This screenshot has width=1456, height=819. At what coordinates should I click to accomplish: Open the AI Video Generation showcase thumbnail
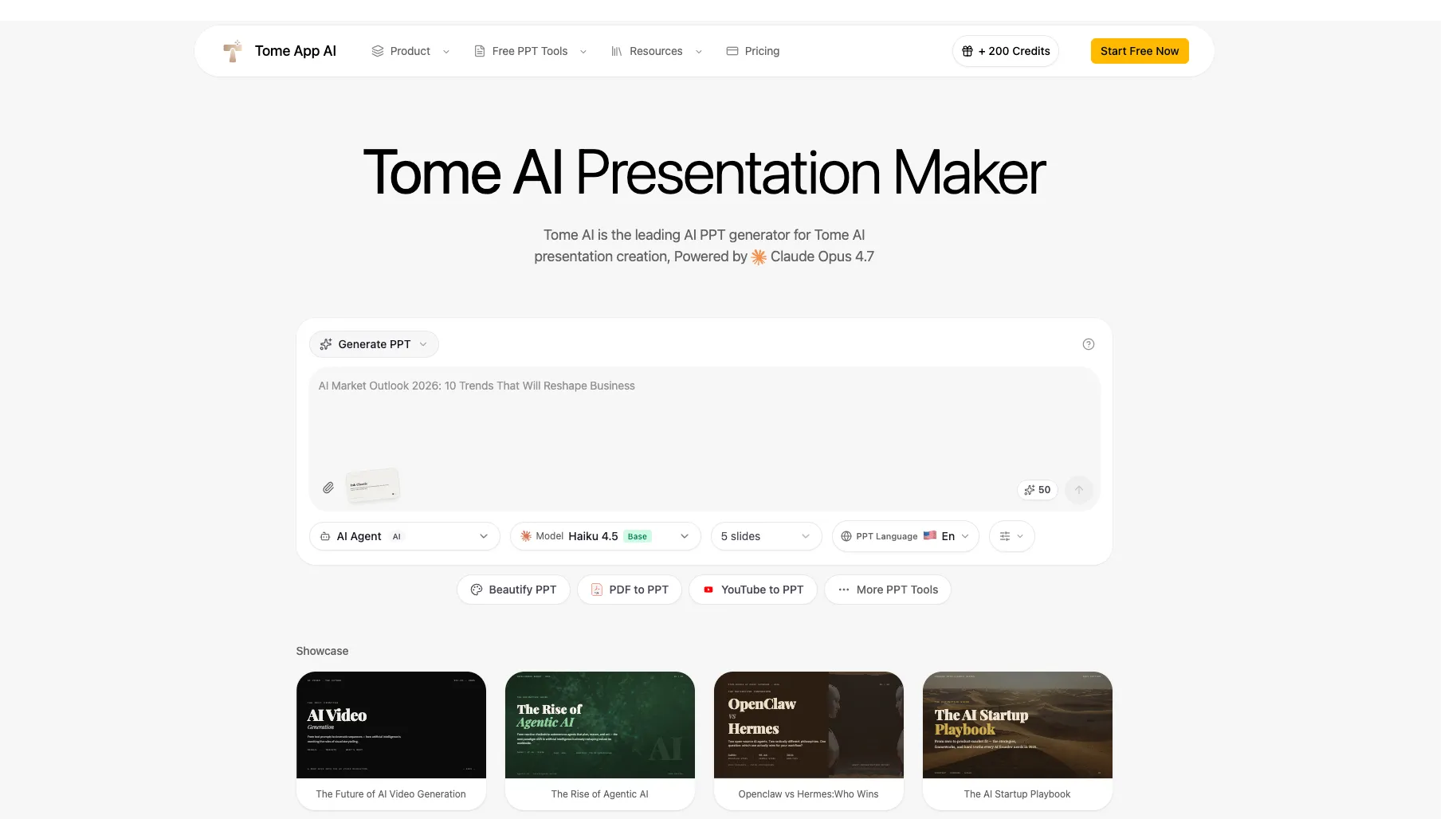click(391, 725)
